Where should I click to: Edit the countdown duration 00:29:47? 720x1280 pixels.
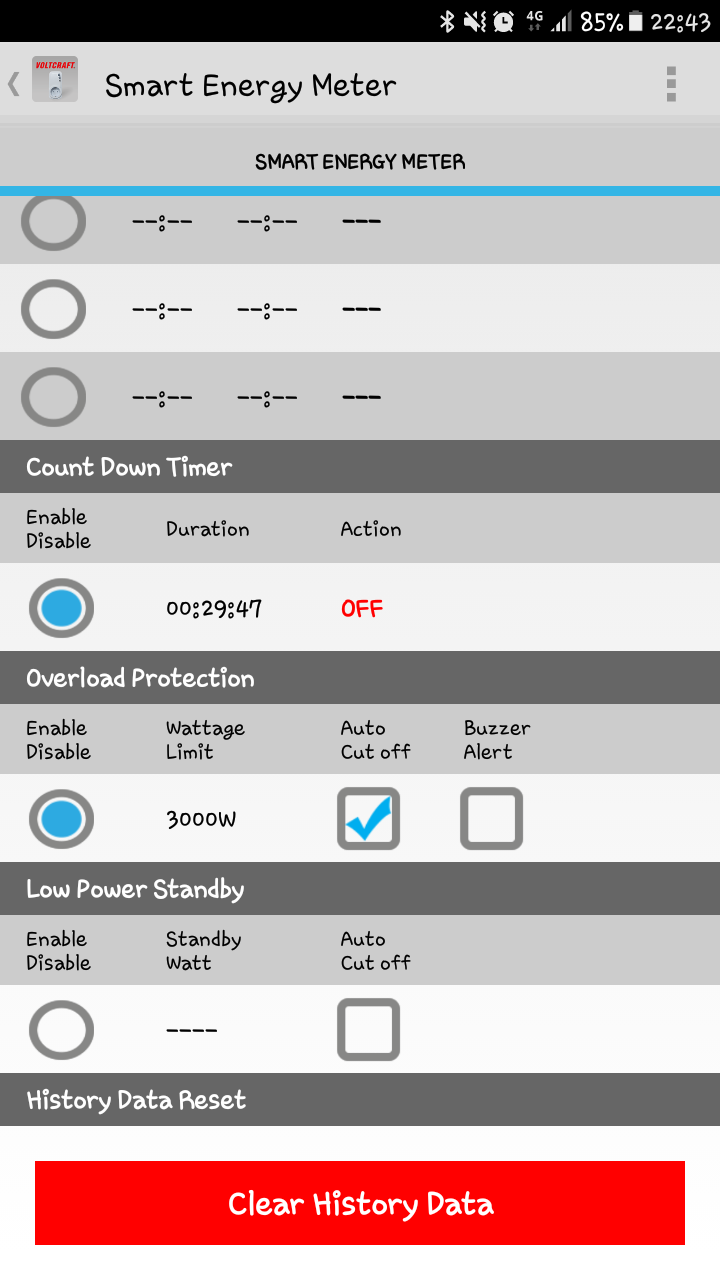click(x=214, y=609)
